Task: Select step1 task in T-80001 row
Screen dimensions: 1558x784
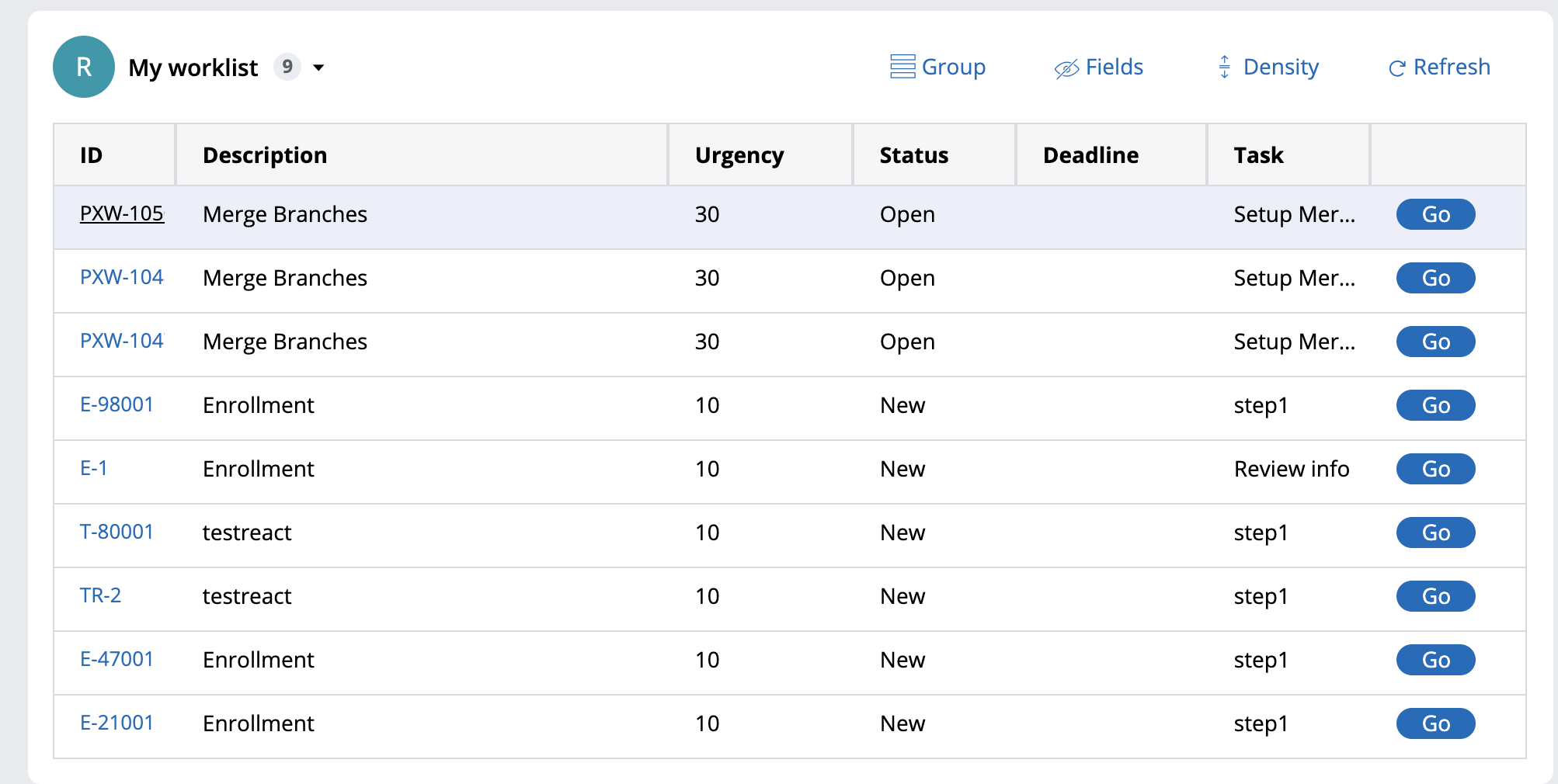Action: pos(1261,532)
